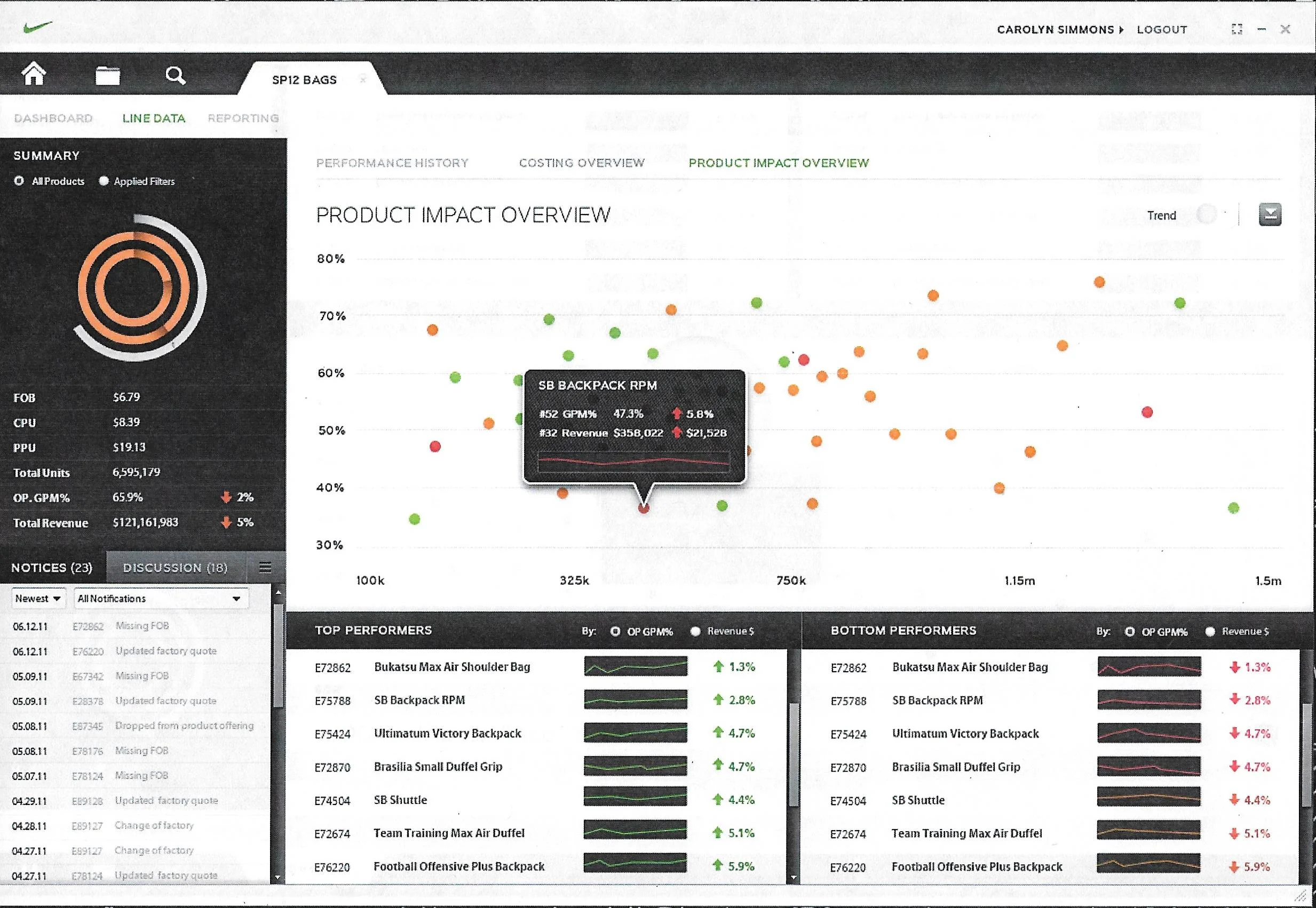Open the Discussion (18) tab
Image resolution: width=1316 pixels, height=908 pixels.
(175, 568)
